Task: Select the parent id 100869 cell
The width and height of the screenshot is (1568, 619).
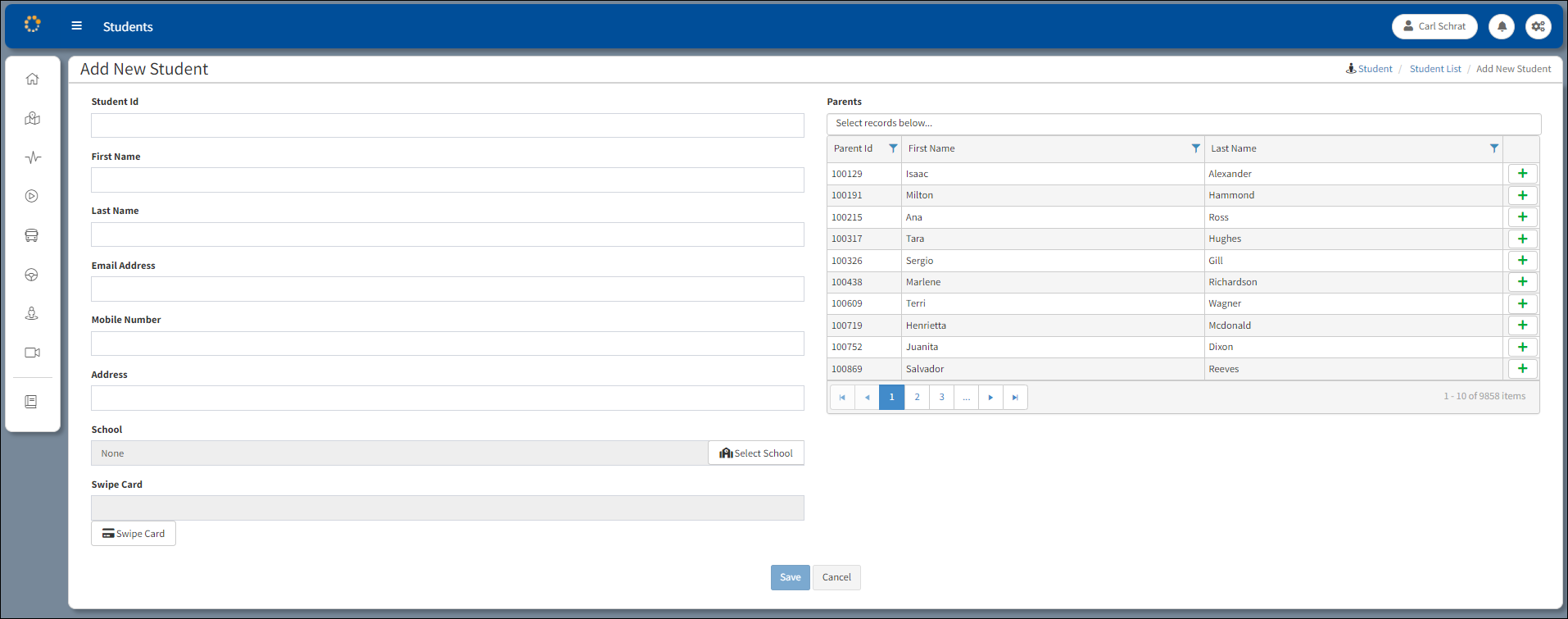Action: 864,369
